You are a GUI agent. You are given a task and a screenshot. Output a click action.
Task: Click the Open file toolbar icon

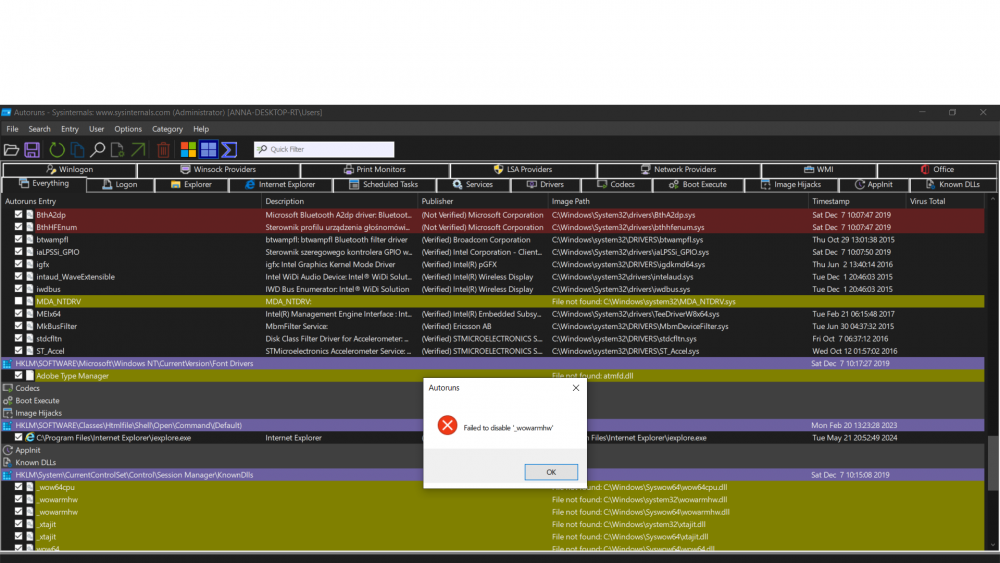12,150
